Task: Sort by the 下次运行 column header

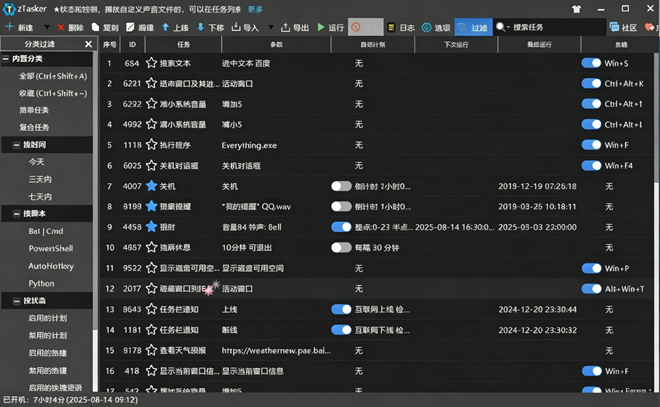Action: pyautogui.click(x=456, y=44)
